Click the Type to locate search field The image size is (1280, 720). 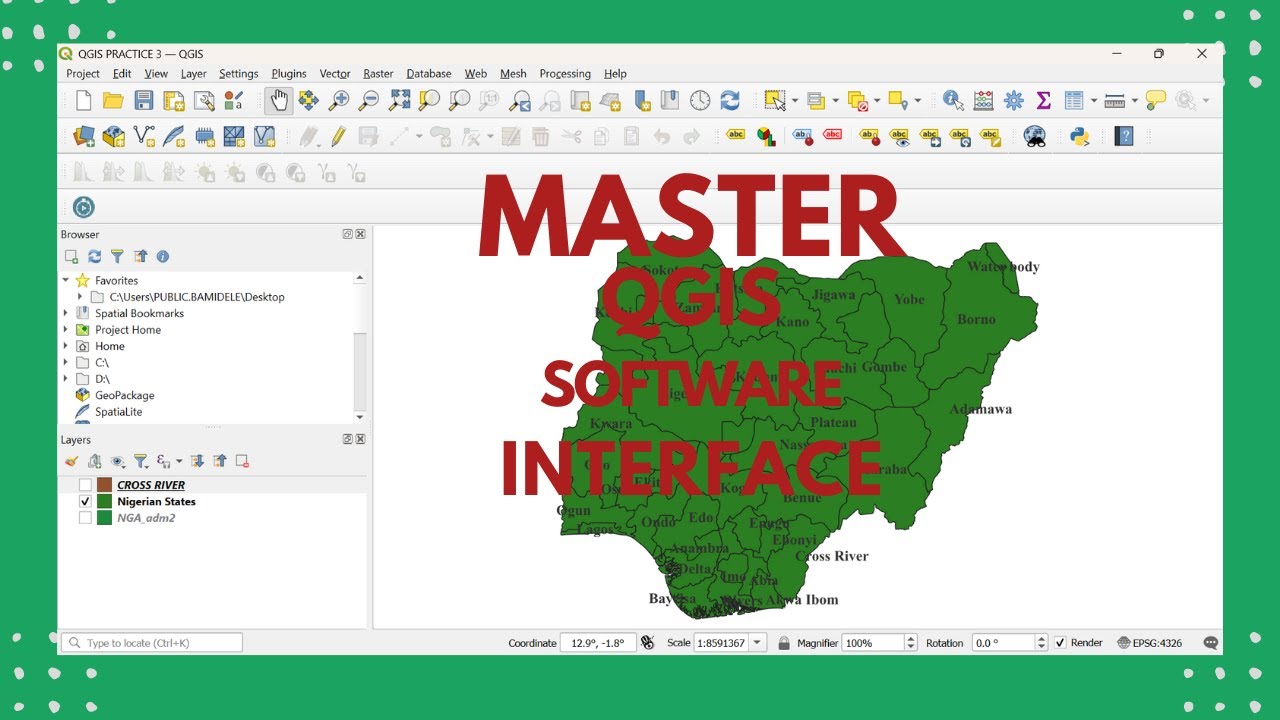152,643
